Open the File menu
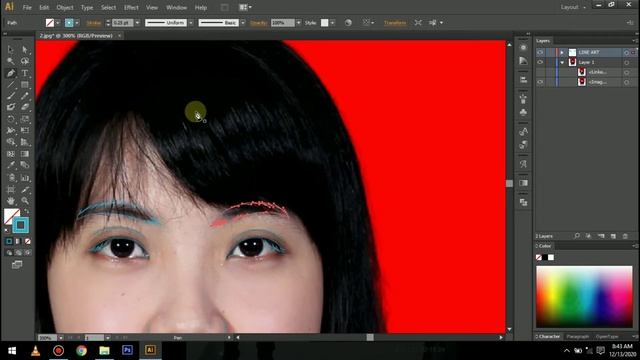The image size is (640, 360). [x=27, y=7]
